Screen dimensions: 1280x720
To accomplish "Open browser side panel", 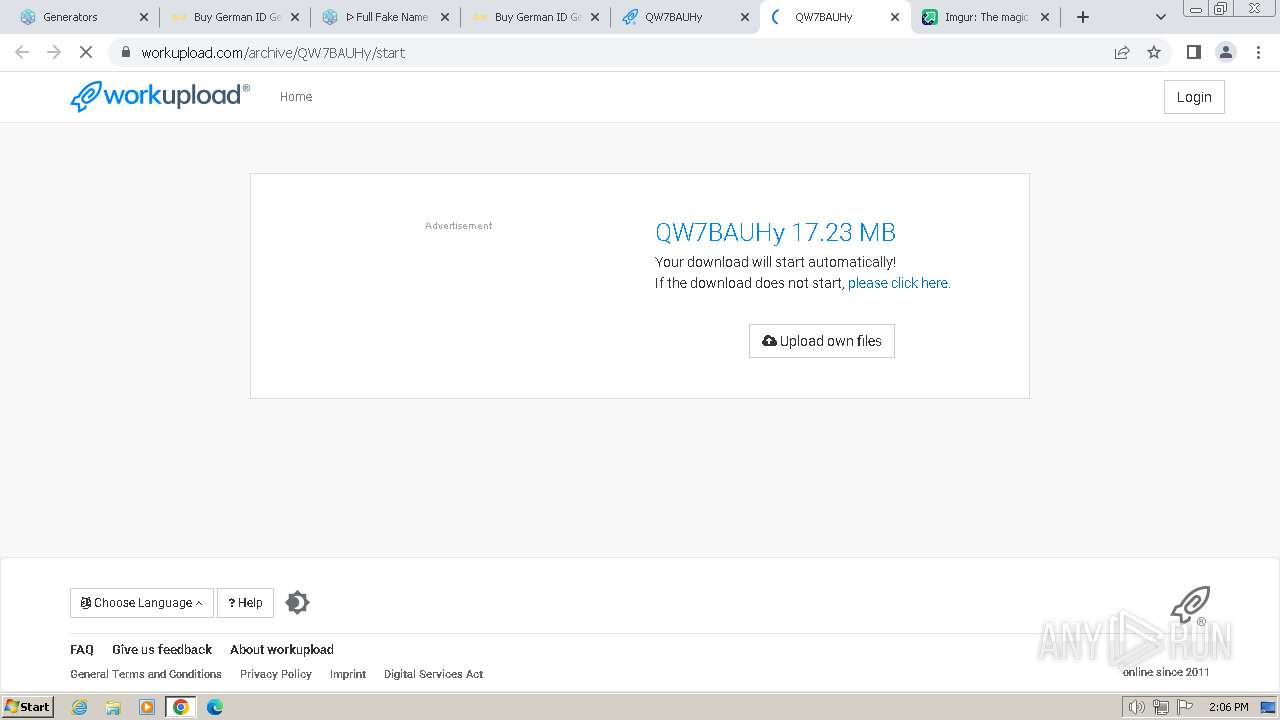I will 1193,52.
